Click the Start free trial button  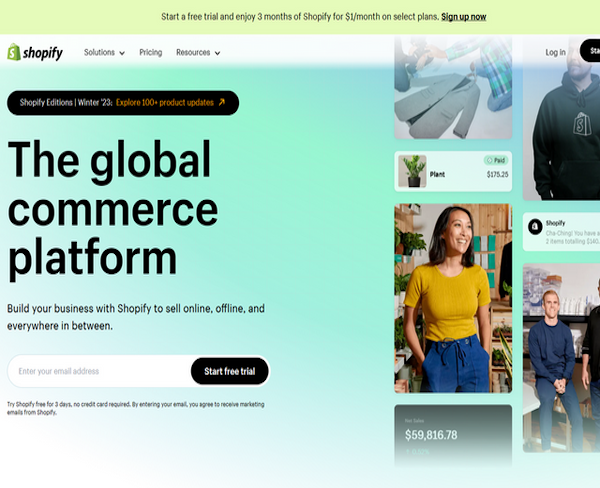230,371
